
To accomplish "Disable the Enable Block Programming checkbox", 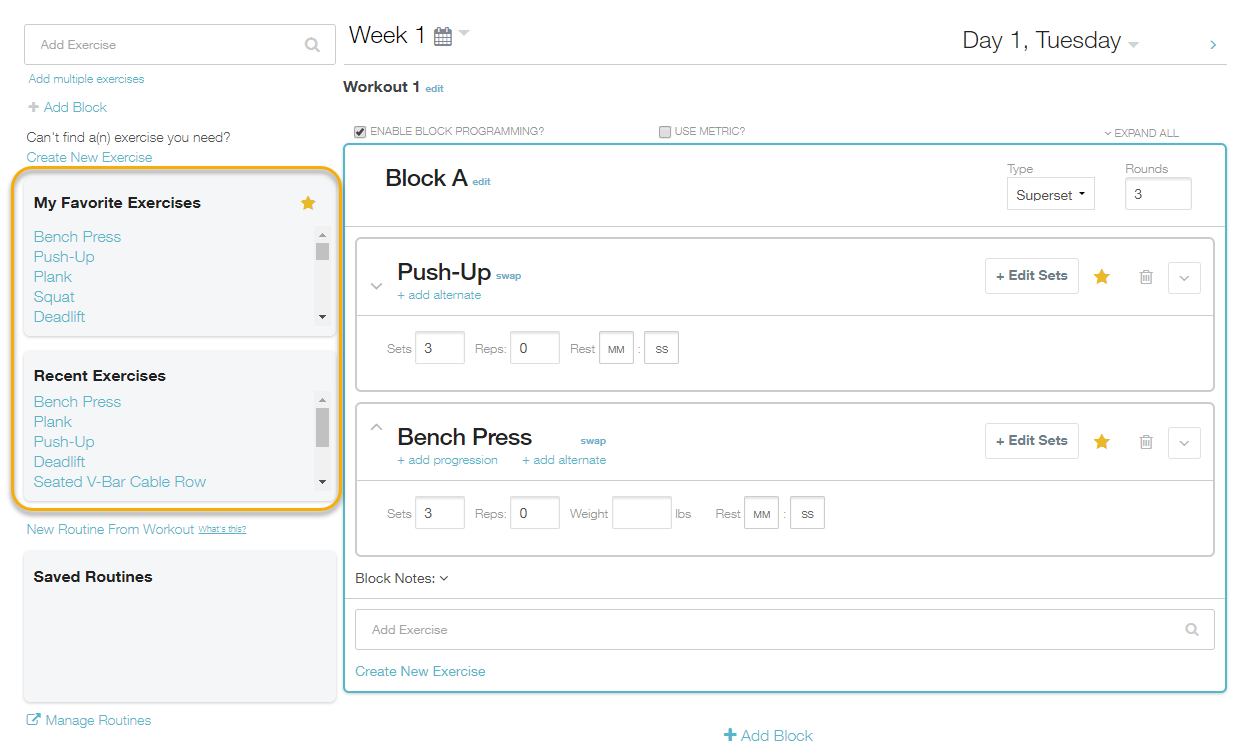I will pyautogui.click(x=360, y=132).
